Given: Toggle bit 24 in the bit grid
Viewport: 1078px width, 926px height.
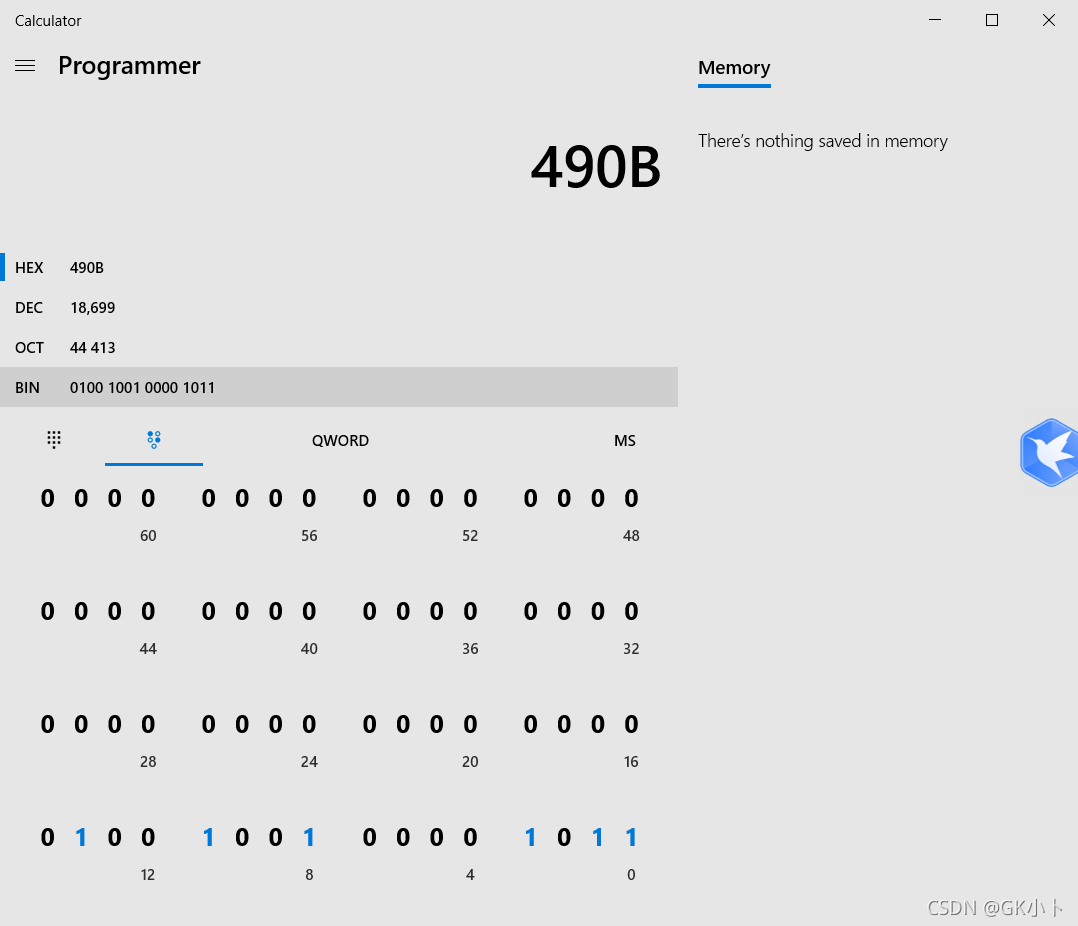Looking at the screenshot, I should pos(309,725).
